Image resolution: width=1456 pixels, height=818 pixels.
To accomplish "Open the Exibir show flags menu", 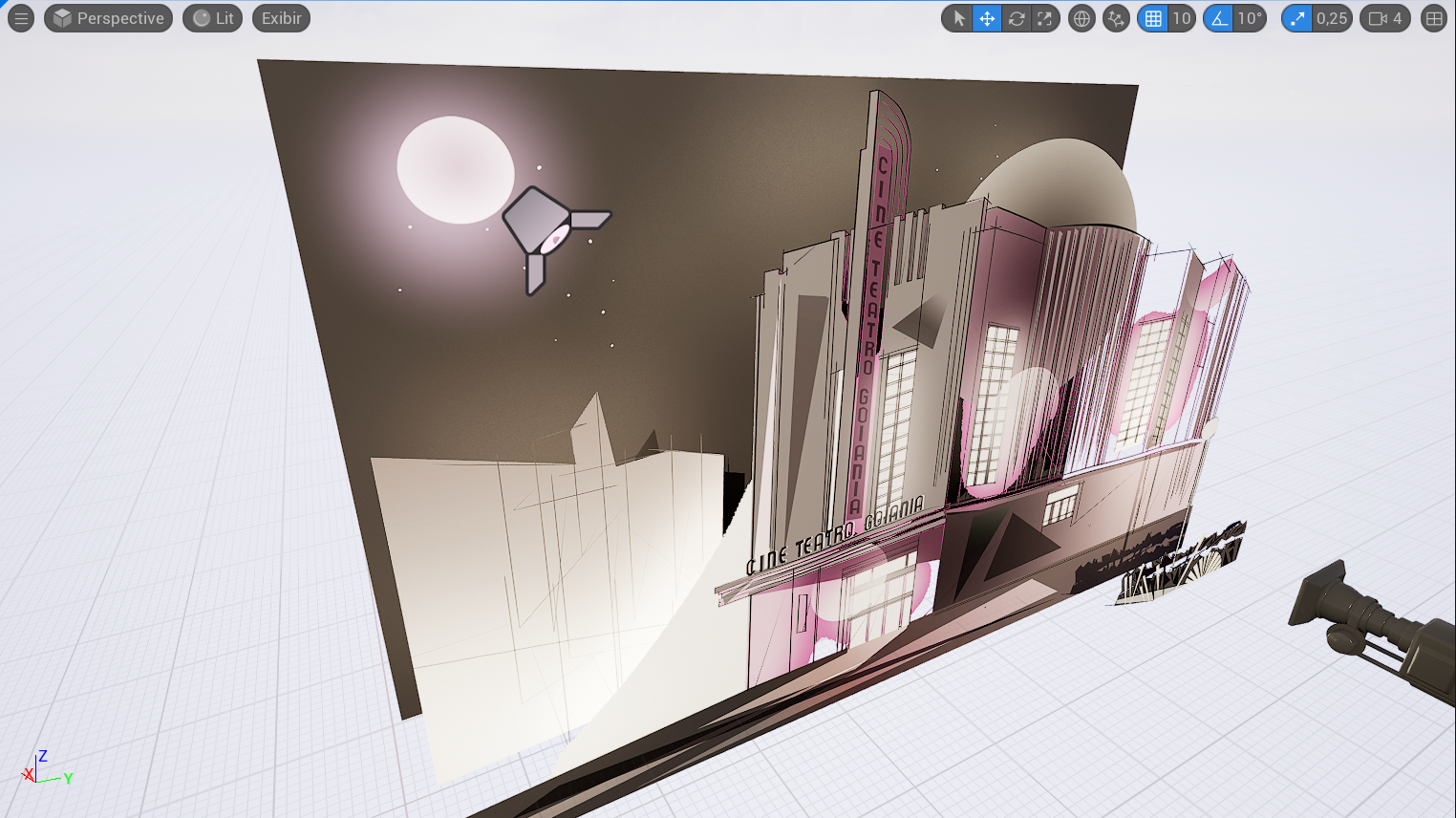I will coord(281,18).
